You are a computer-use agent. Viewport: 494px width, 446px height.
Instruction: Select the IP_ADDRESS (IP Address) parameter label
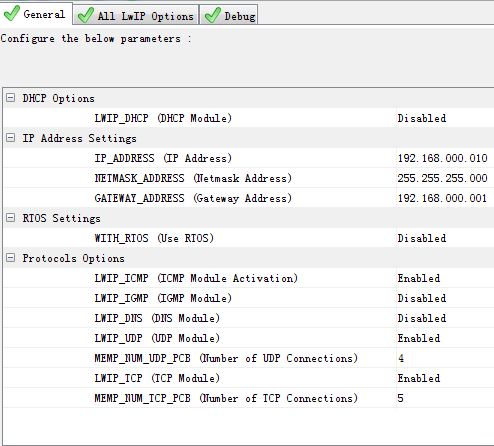(163, 158)
